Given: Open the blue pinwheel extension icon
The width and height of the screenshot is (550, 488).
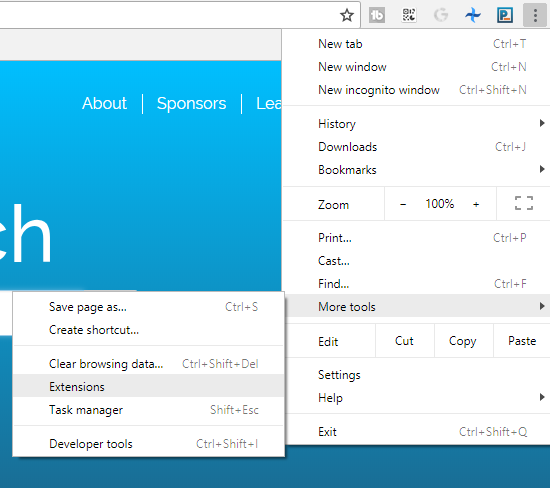Looking at the screenshot, I should point(472,15).
